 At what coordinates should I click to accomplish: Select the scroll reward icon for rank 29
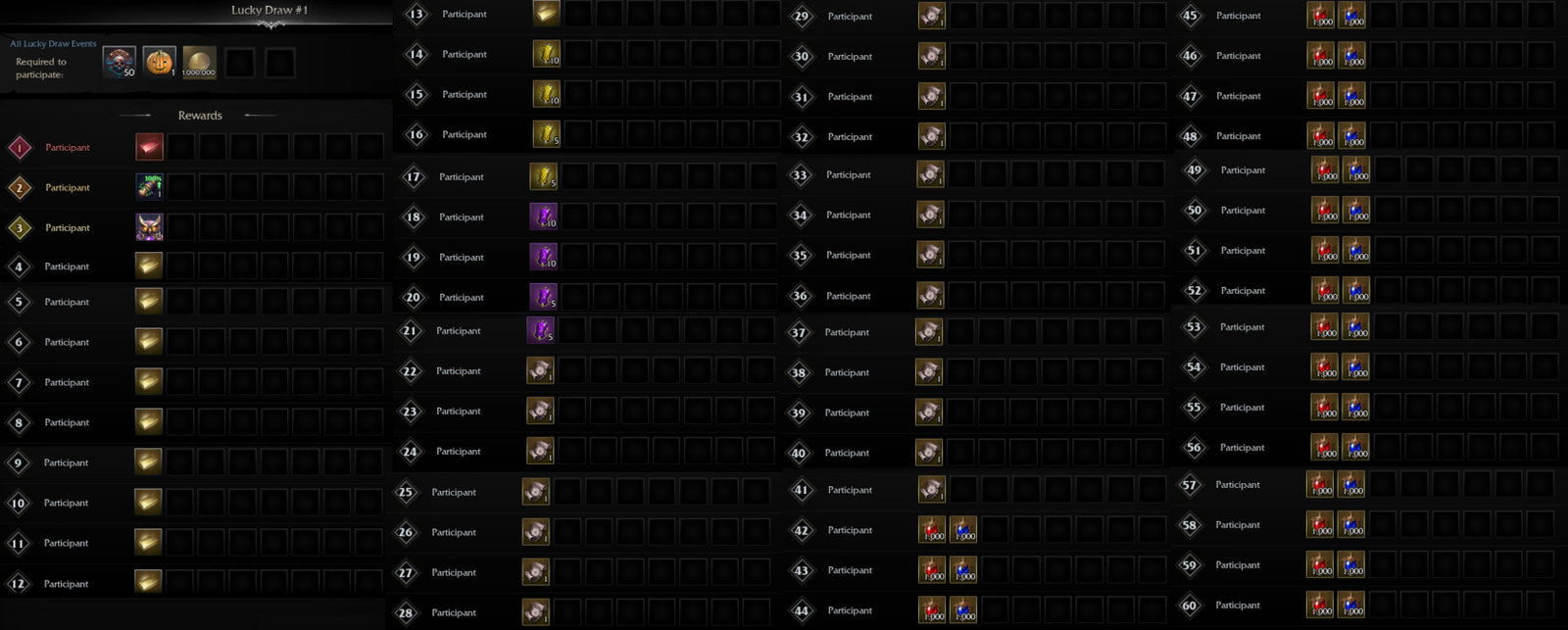[932, 16]
